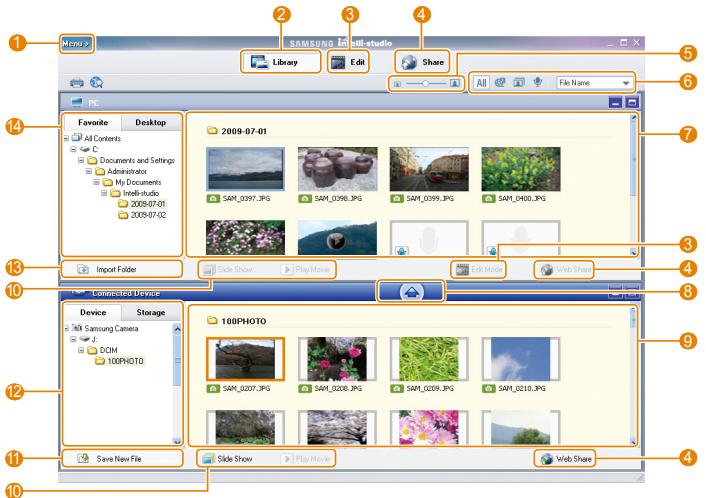Collapse the J: drive node
Image resolution: width=706 pixels, height=498 pixels.
point(73,339)
